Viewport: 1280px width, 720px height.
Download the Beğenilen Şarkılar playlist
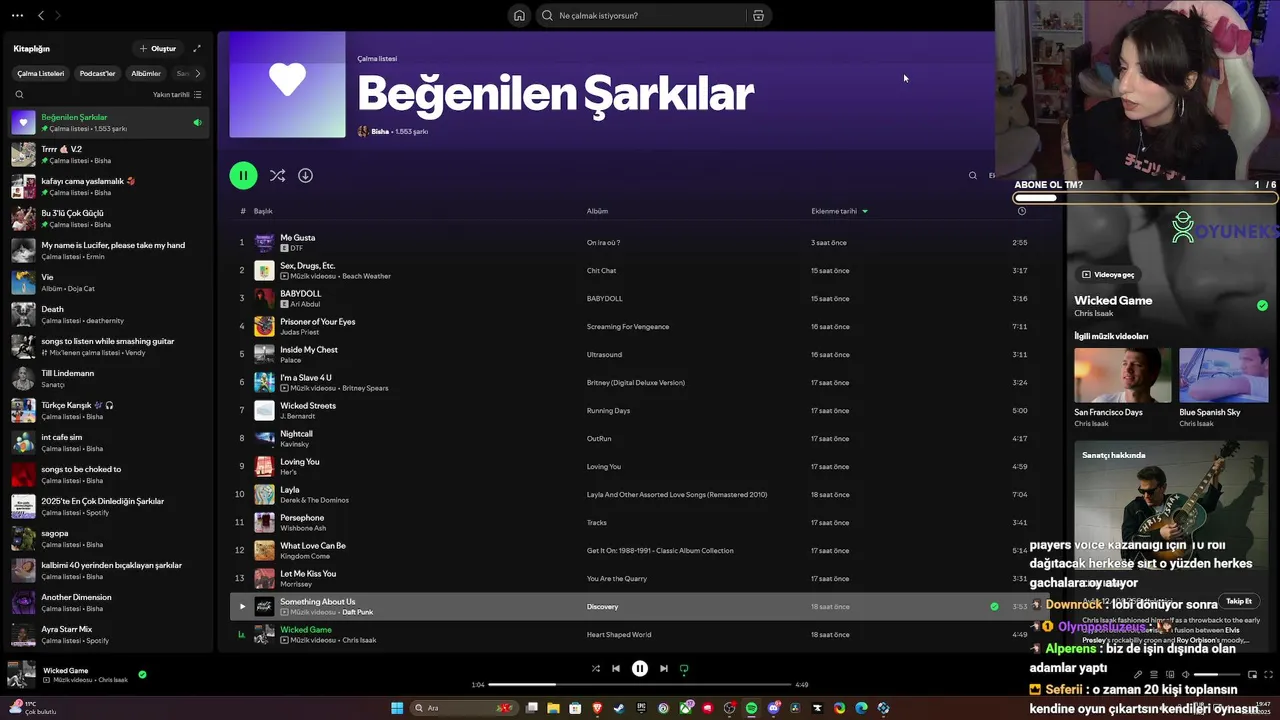(305, 175)
